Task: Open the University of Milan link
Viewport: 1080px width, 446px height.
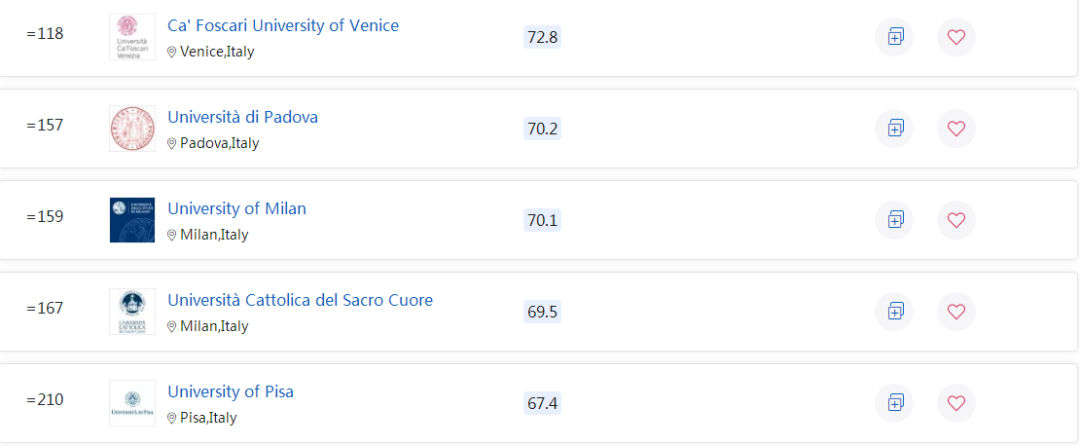Action: (237, 209)
